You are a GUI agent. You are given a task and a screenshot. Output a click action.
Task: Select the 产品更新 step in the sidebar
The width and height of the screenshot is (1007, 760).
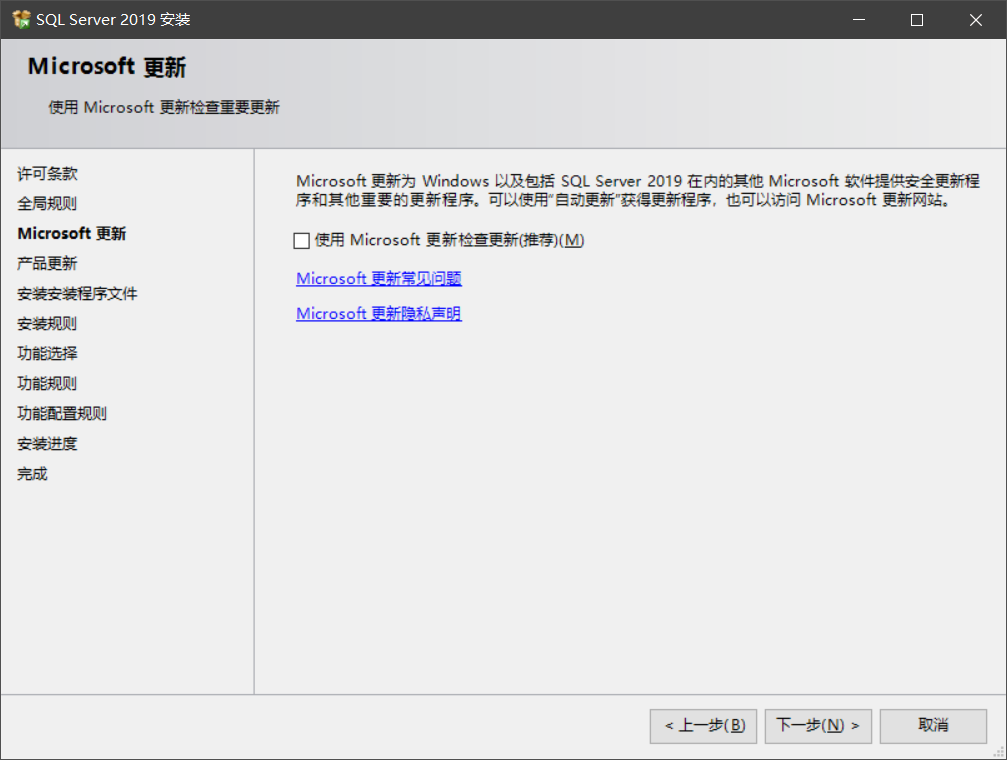pos(47,263)
